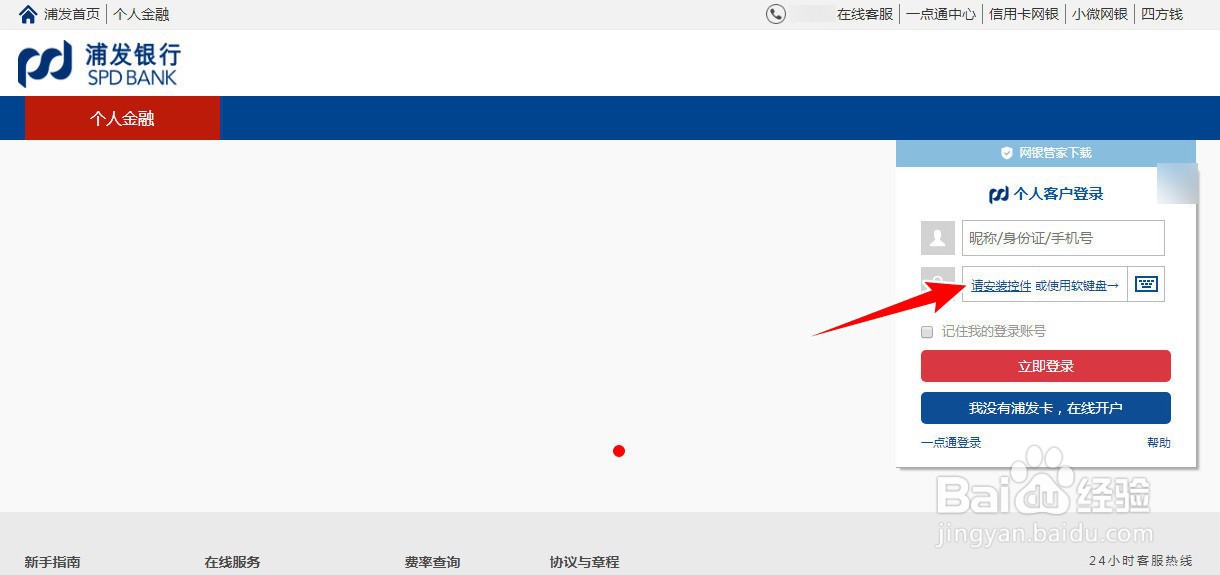Open the 浦发首页 link
Image resolution: width=1220 pixels, height=575 pixels.
coord(72,14)
